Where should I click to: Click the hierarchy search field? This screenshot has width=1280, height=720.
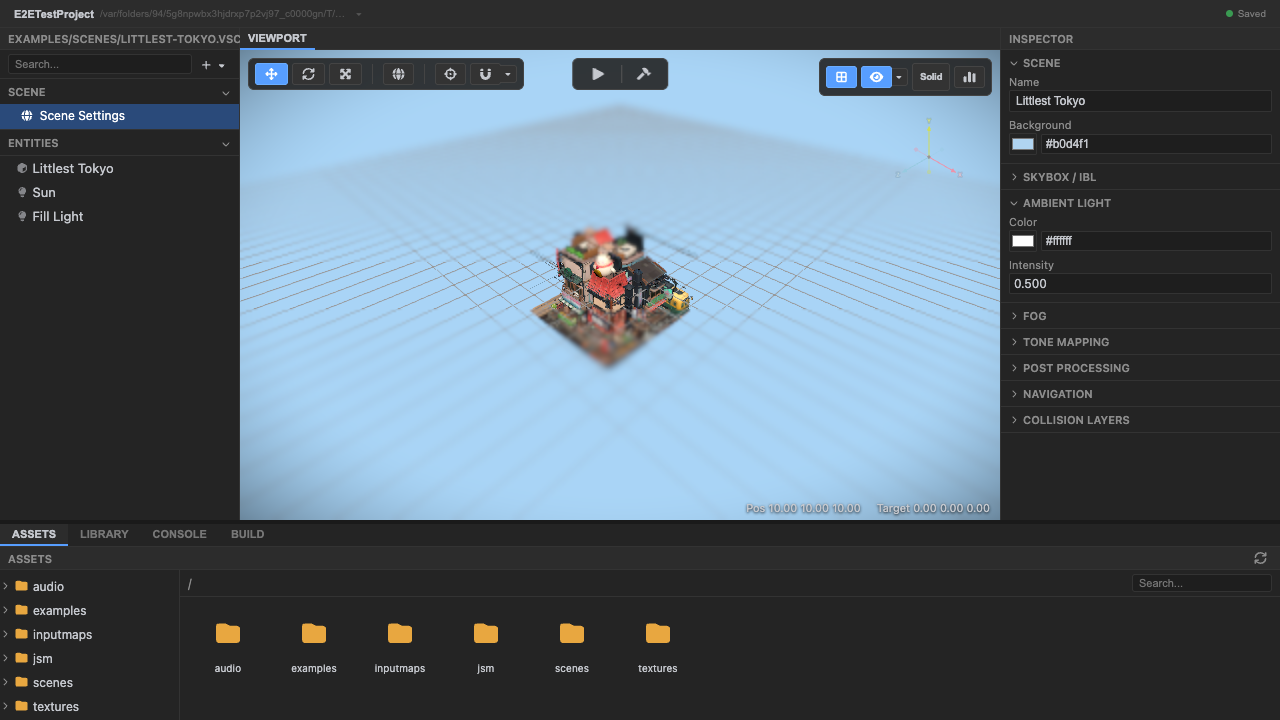100,64
